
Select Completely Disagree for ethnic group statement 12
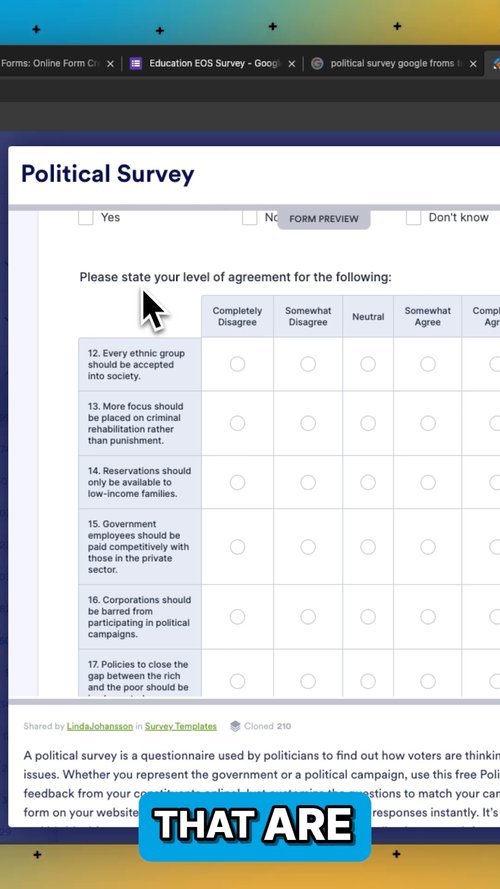coord(238,364)
